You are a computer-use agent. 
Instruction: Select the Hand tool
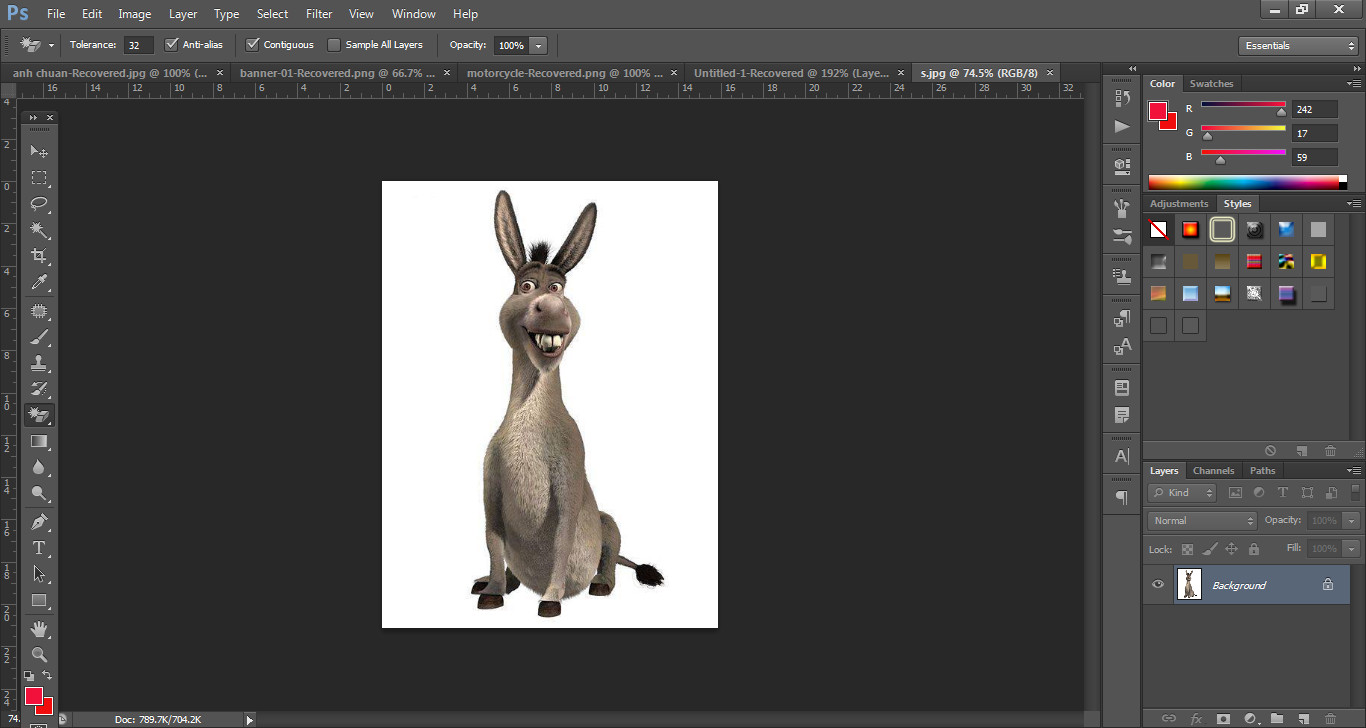[x=39, y=629]
